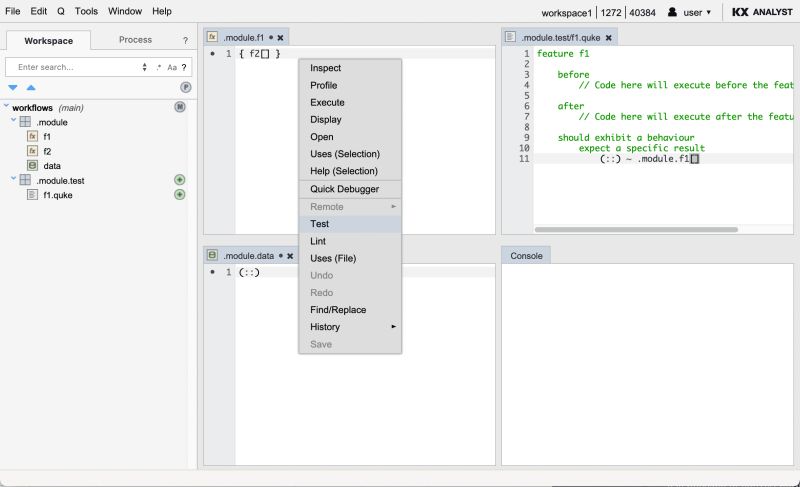
Task: Click the green plus beside f1.quke
Action: point(180,194)
